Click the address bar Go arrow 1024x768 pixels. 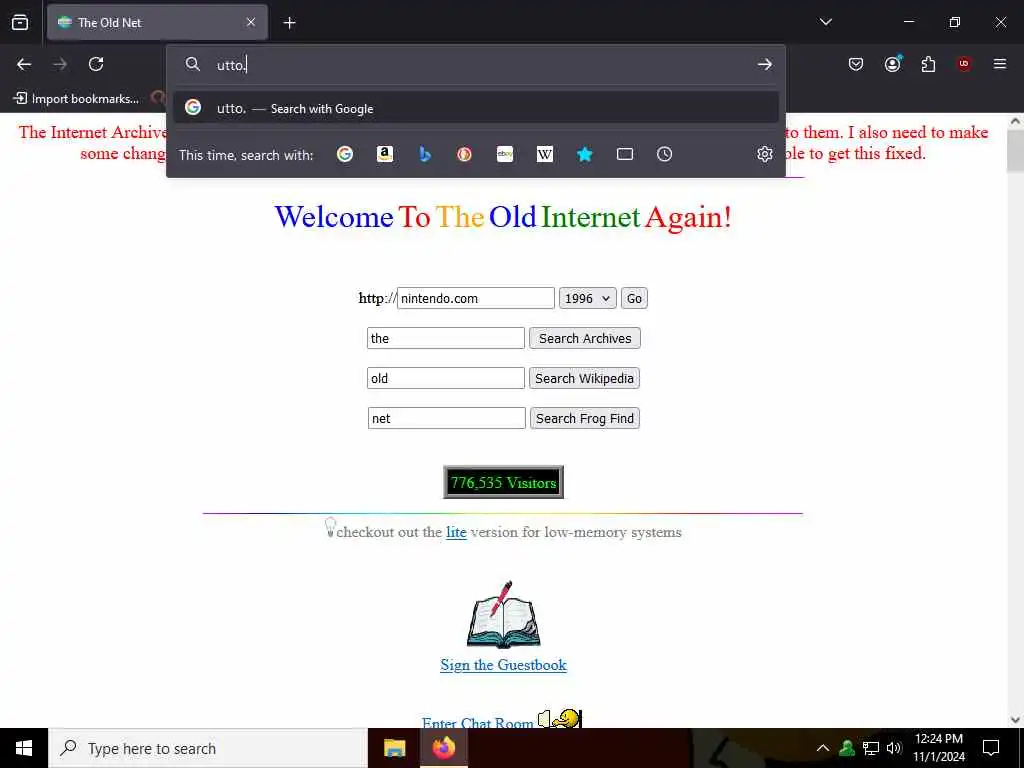tap(764, 64)
